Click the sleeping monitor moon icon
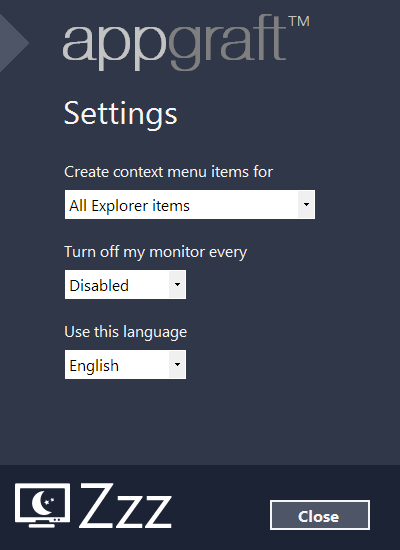400x550 pixels. 42,505
